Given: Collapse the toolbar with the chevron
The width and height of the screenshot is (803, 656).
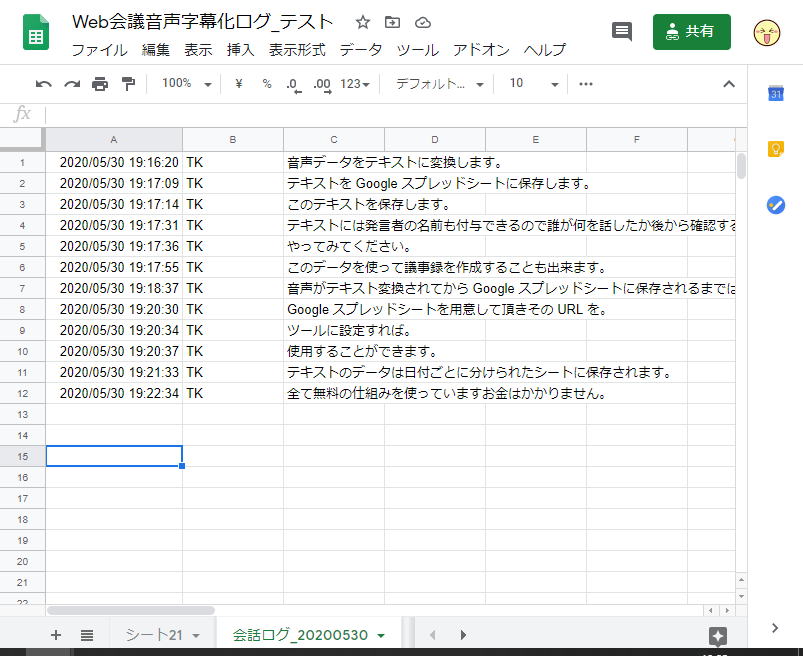Looking at the screenshot, I should pos(729,84).
